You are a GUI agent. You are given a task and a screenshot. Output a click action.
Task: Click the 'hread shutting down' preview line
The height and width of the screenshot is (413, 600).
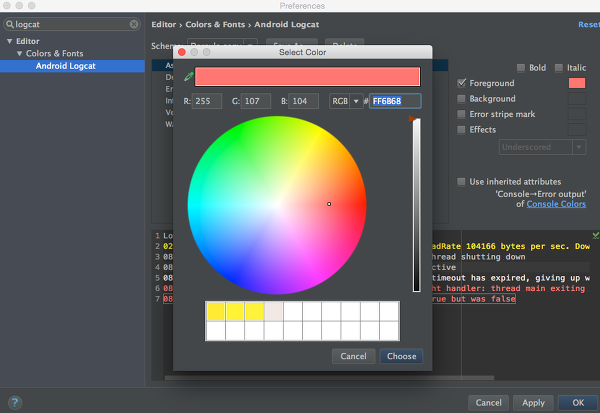coord(479,256)
